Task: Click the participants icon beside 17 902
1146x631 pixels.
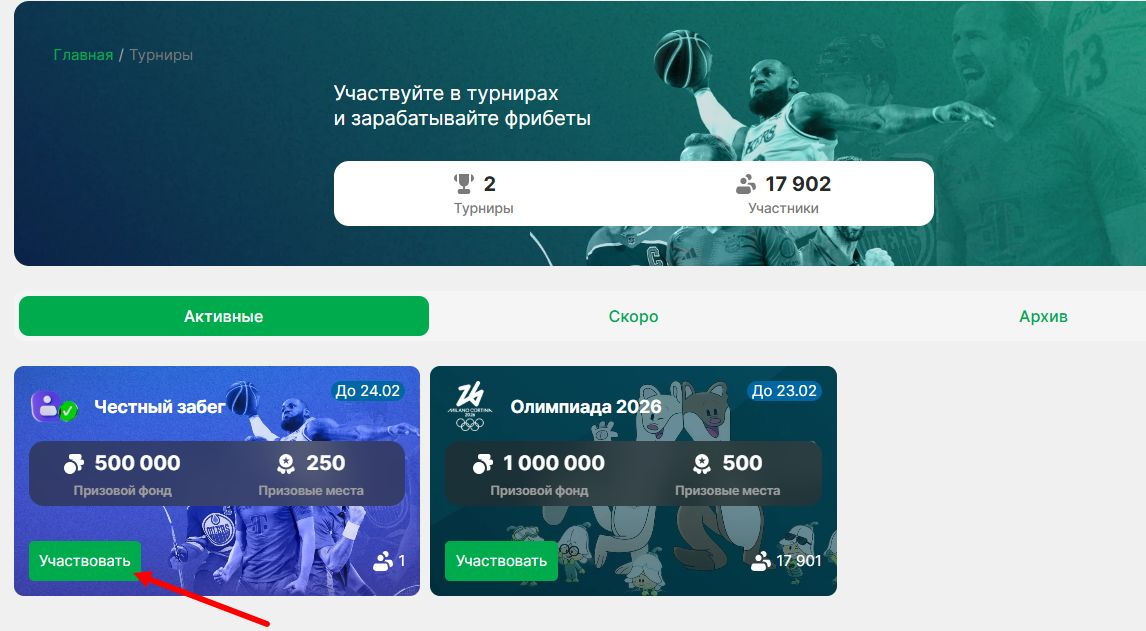Action: pos(745,184)
